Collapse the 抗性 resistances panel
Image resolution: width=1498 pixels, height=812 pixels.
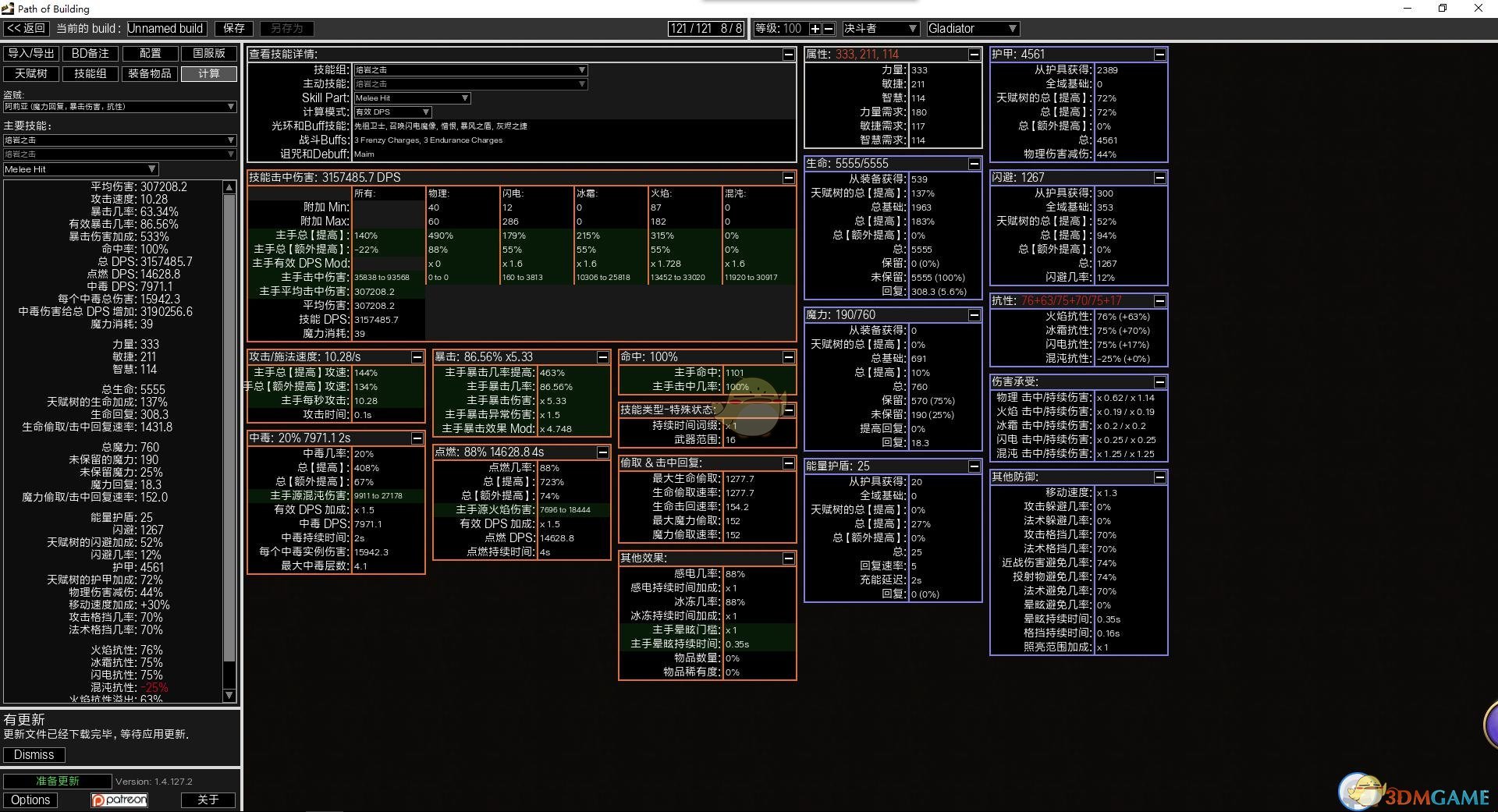pos(1159,301)
